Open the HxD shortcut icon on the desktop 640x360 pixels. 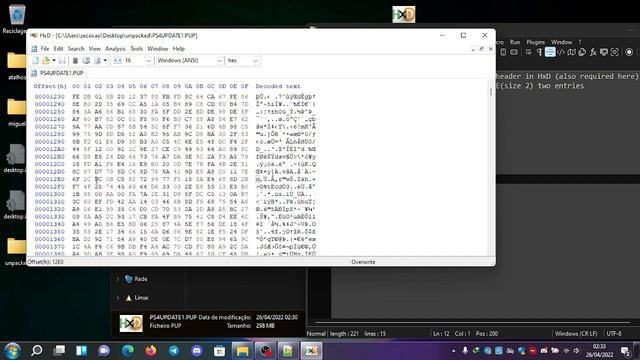[x=404, y=14]
